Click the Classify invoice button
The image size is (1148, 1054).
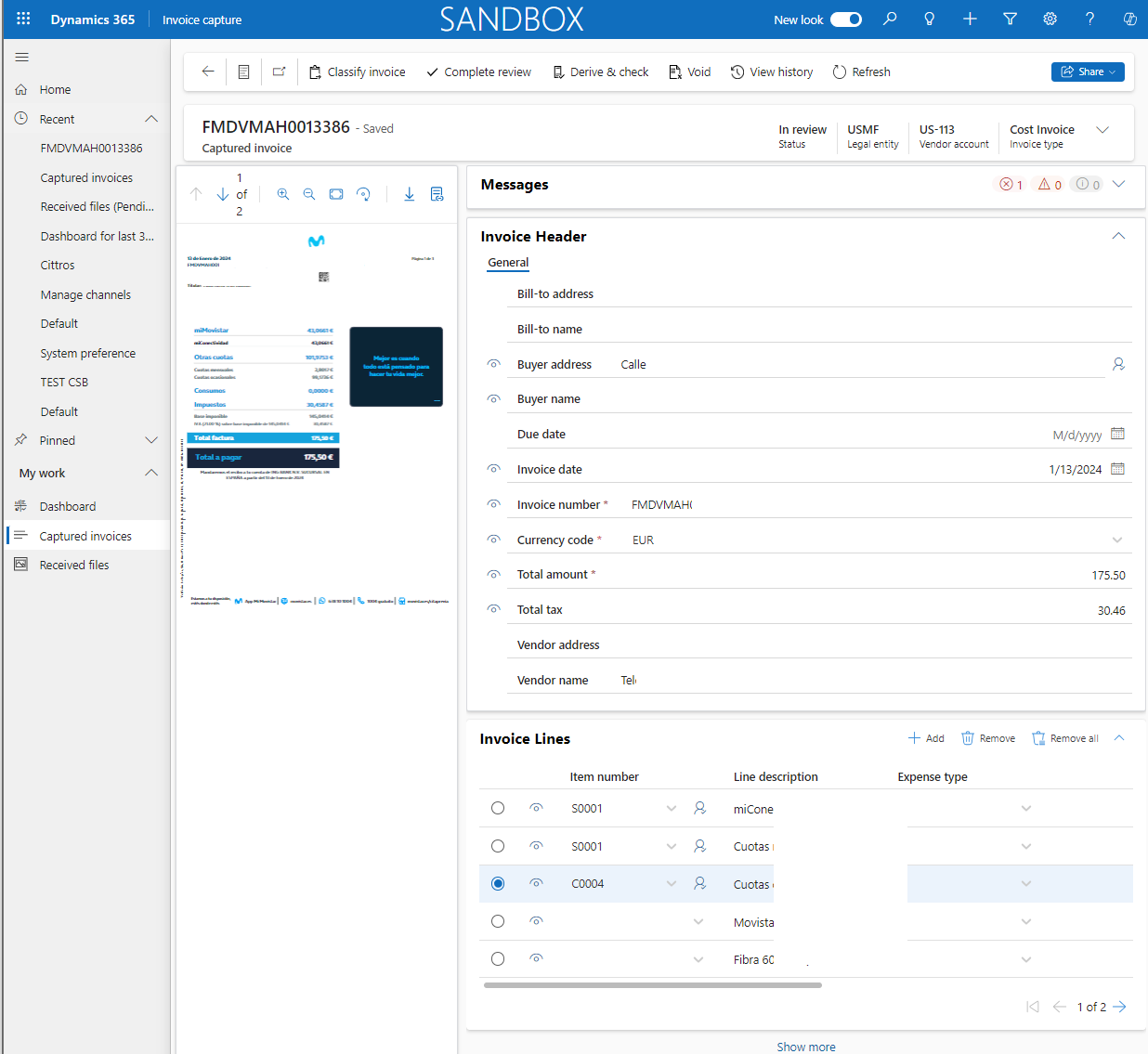(x=358, y=72)
